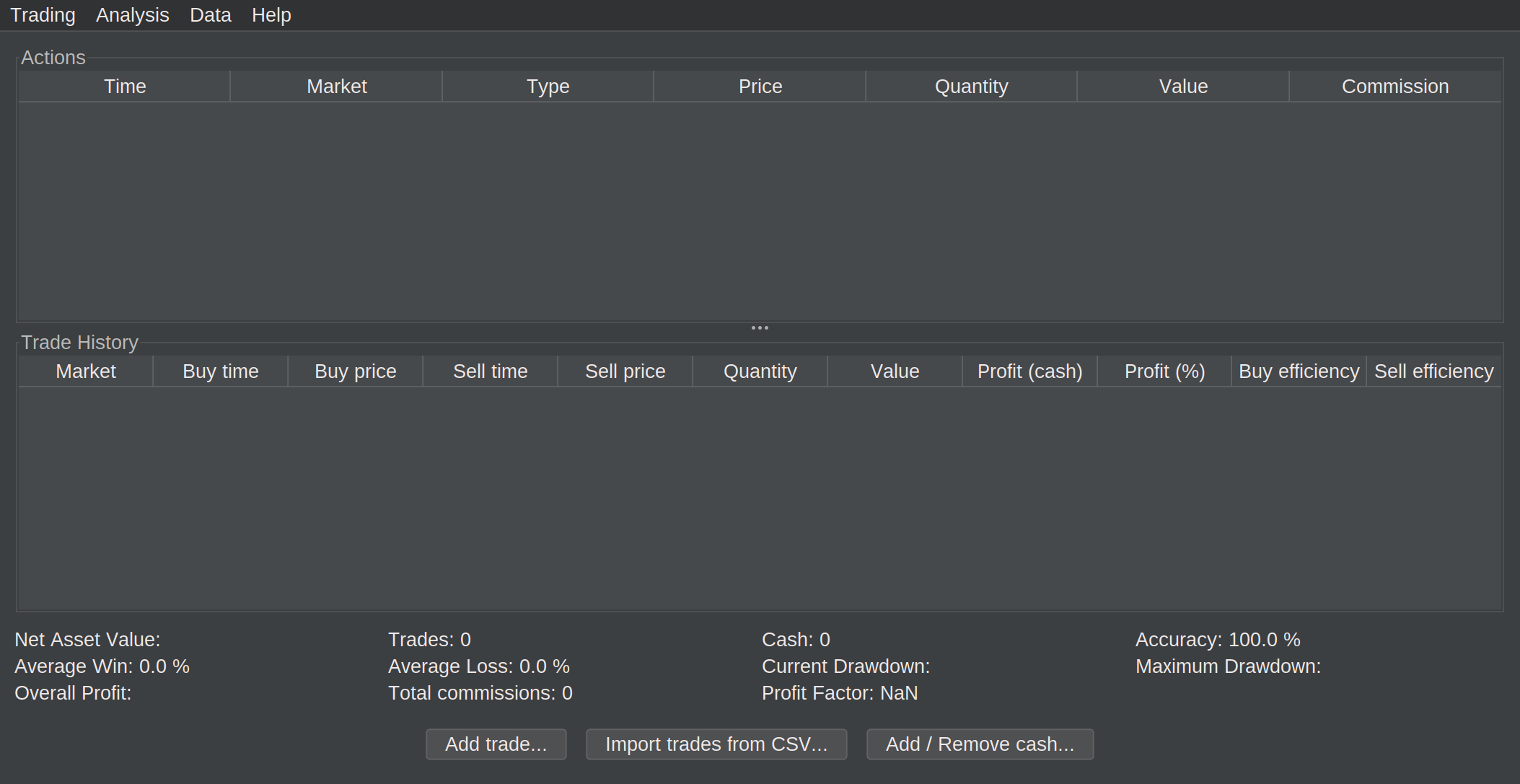Viewport: 1520px width, 784px height.
Task: Open the Help menu
Action: (x=271, y=15)
